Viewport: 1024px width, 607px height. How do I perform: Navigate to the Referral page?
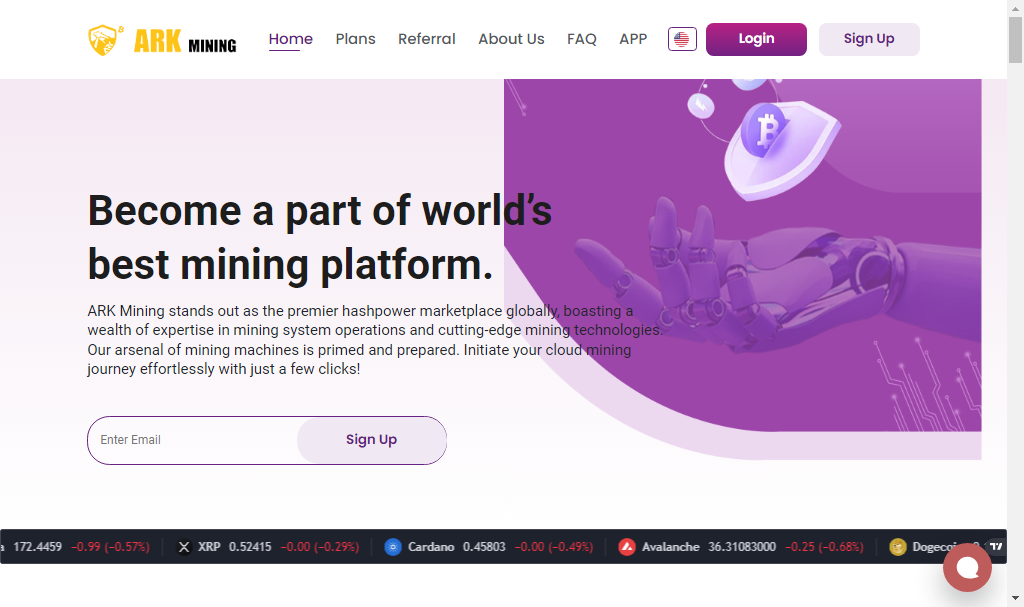pos(426,39)
